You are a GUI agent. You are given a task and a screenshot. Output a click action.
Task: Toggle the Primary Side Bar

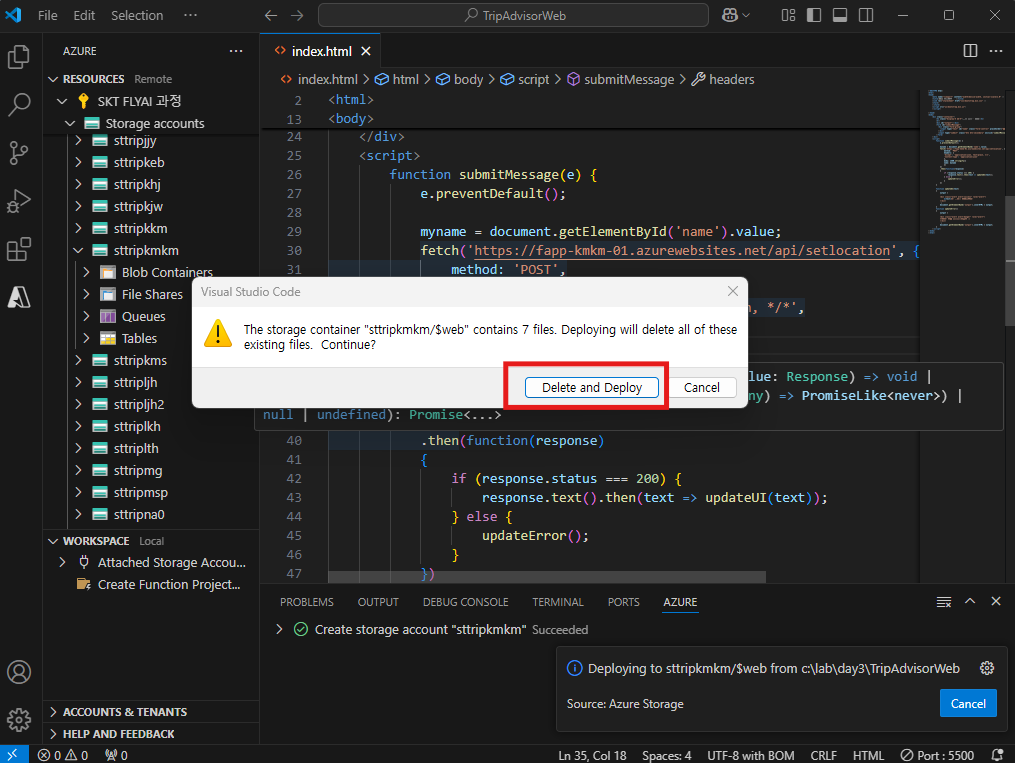[814, 15]
